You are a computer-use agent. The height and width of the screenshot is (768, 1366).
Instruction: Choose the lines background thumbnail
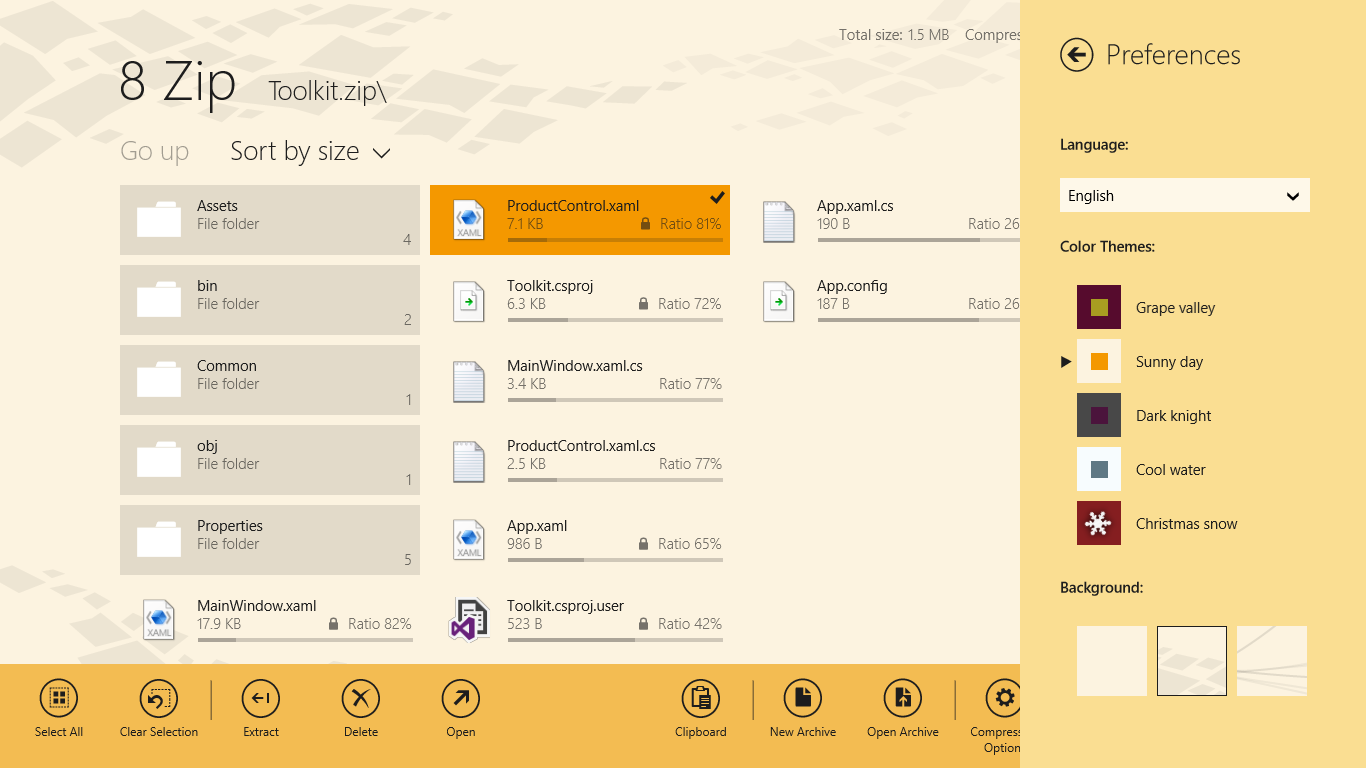pos(1272,661)
